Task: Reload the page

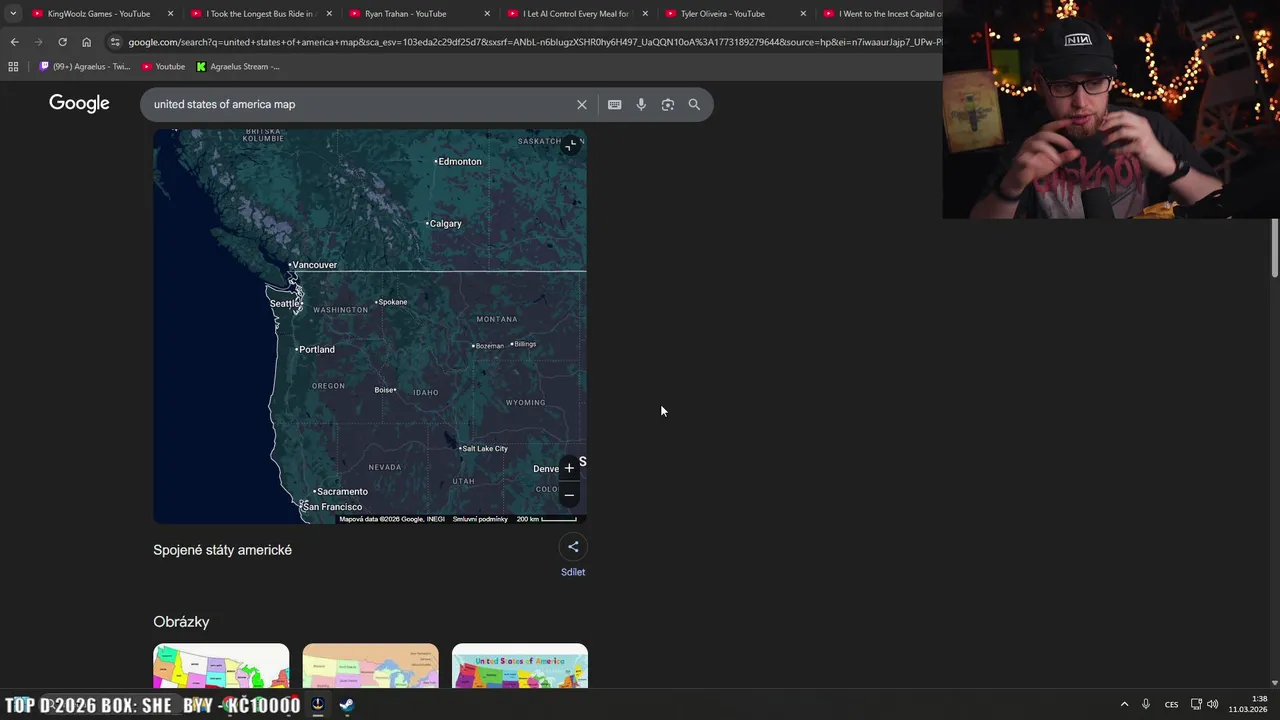Action: point(62,42)
